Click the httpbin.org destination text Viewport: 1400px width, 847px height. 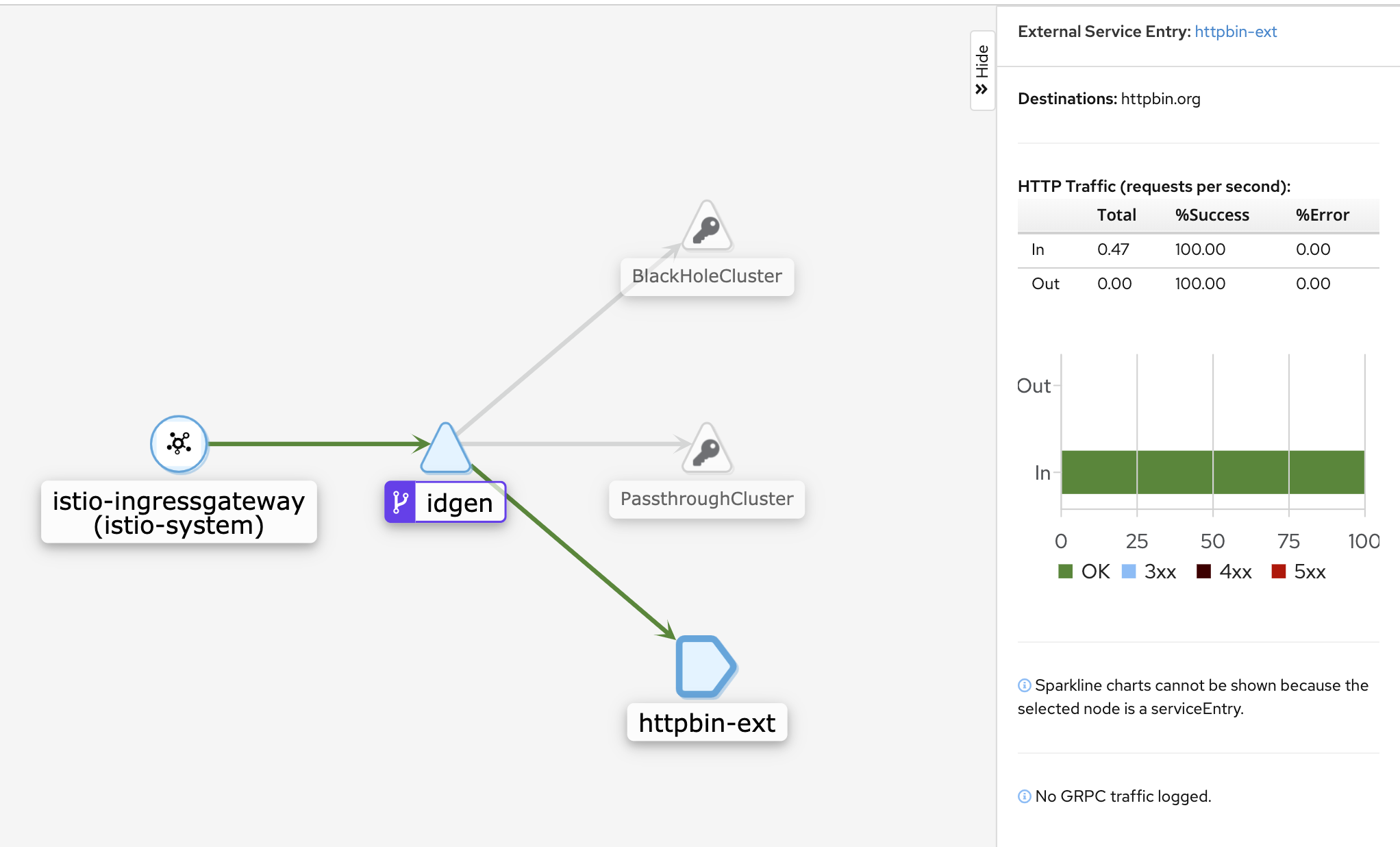tap(1160, 99)
